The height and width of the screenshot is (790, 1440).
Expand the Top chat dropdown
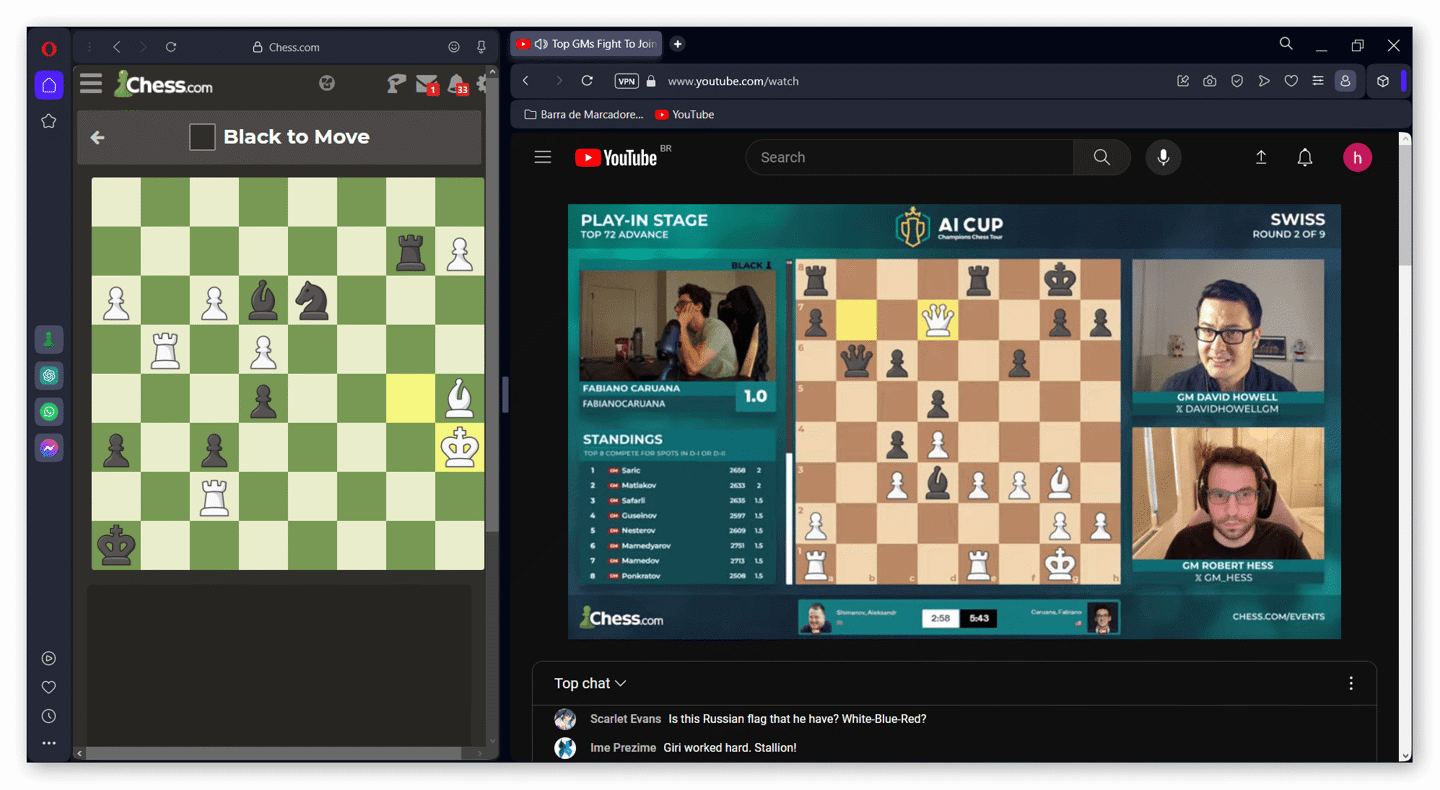[590, 683]
